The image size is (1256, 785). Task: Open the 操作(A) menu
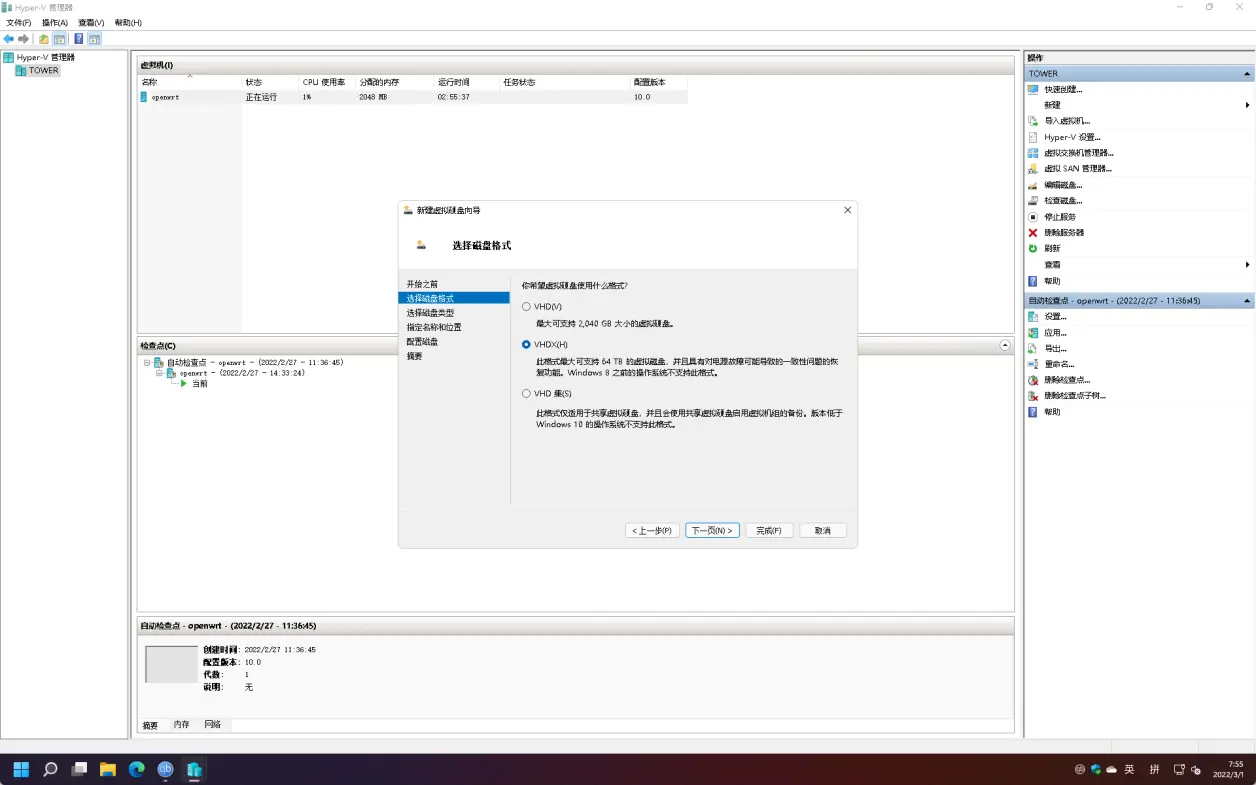55,22
